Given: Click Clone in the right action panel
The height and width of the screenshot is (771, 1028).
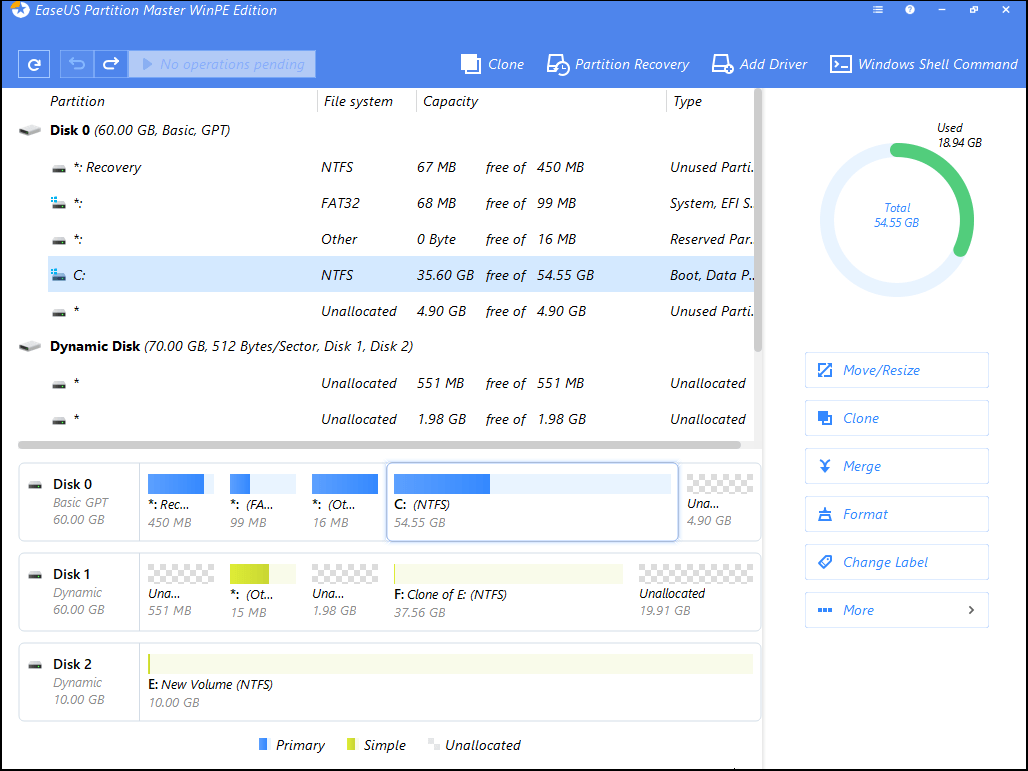Looking at the screenshot, I should (896, 418).
